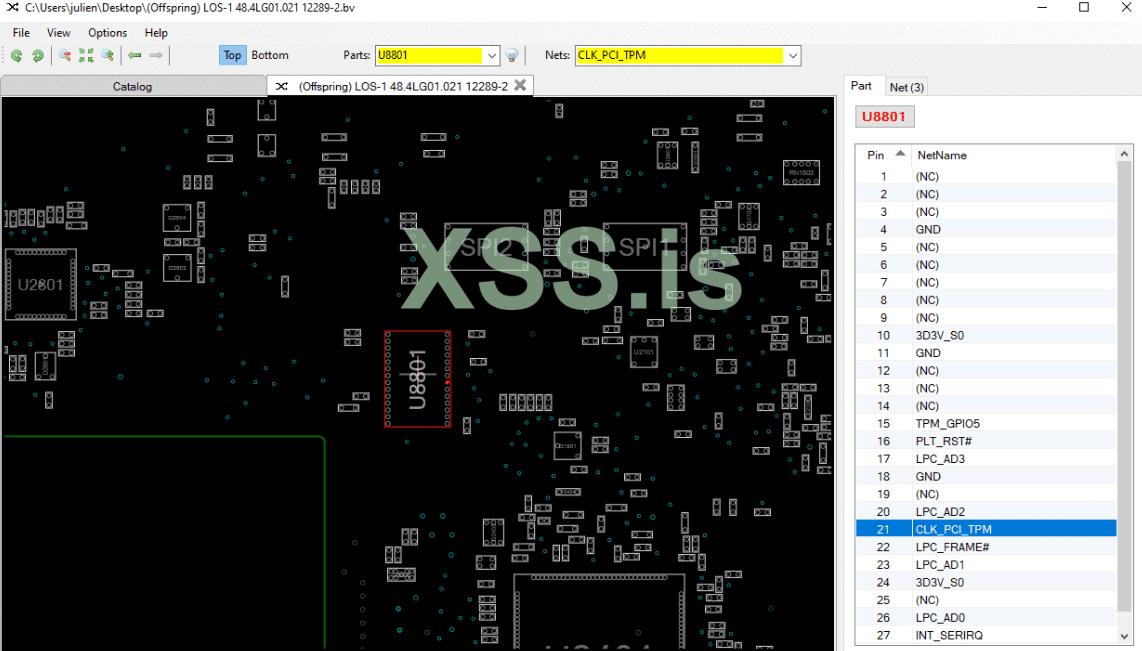Go back with green left arrow
1142x651 pixels.
pos(135,55)
